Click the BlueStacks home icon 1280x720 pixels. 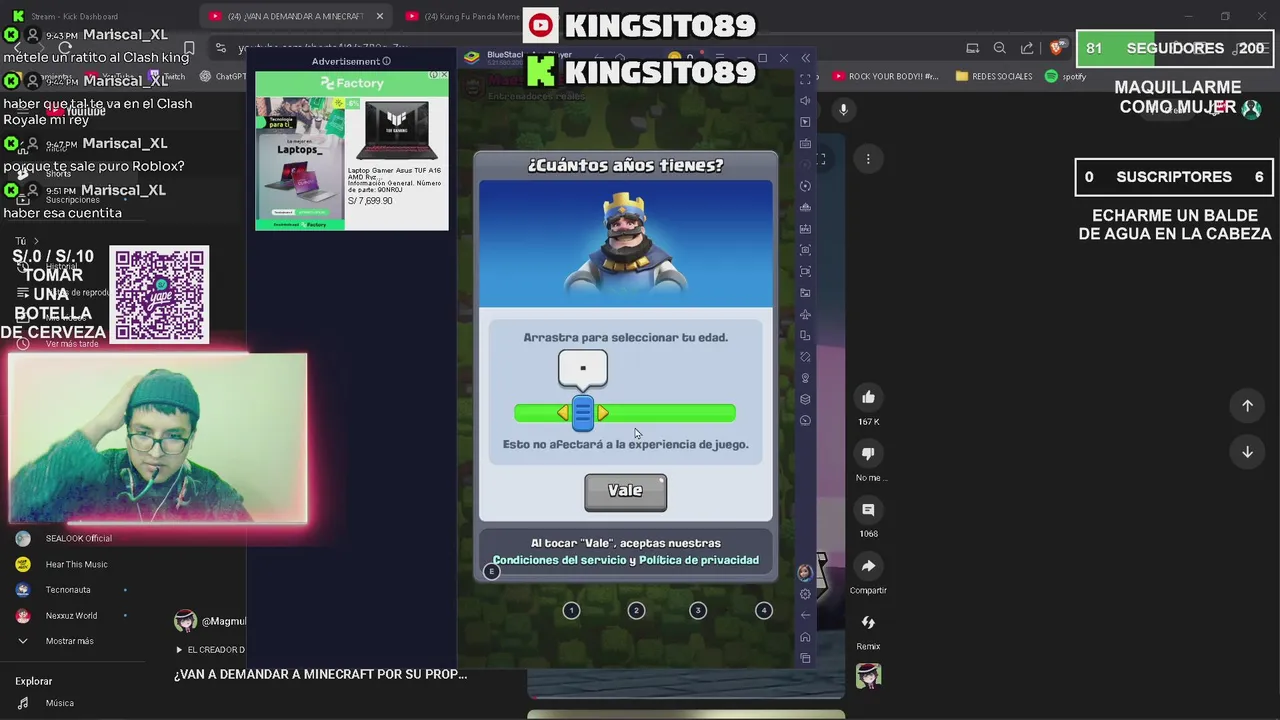pos(805,637)
